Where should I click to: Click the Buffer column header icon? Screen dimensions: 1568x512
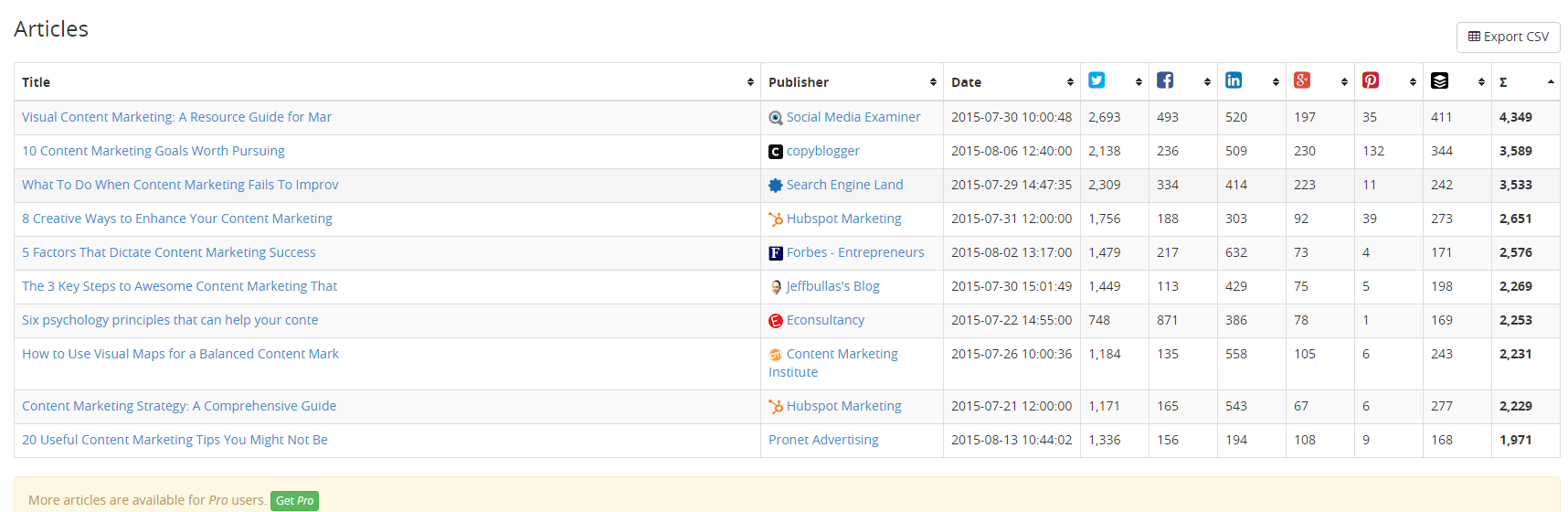(x=1439, y=80)
